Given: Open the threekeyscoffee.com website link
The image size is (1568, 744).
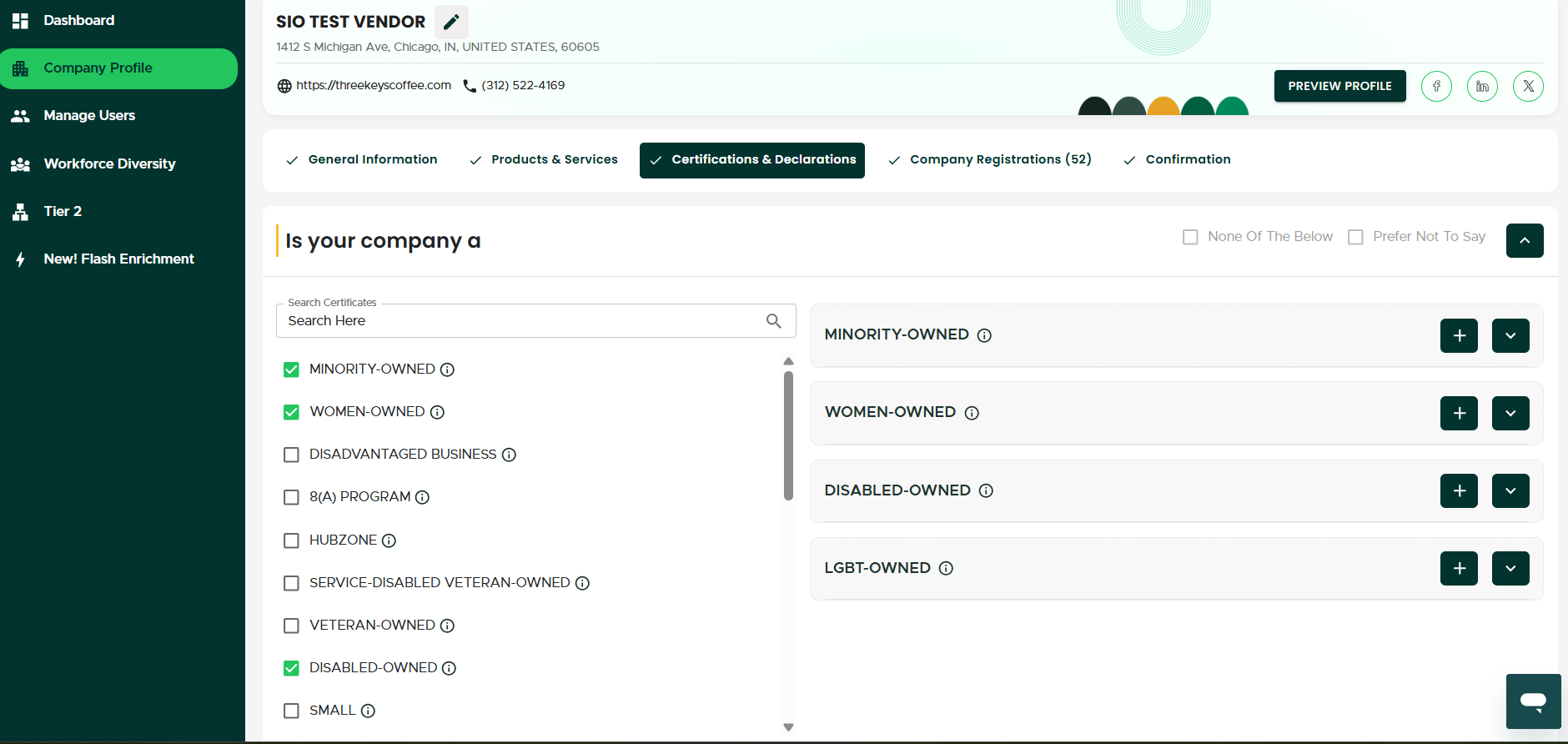Looking at the screenshot, I should click(x=373, y=85).
